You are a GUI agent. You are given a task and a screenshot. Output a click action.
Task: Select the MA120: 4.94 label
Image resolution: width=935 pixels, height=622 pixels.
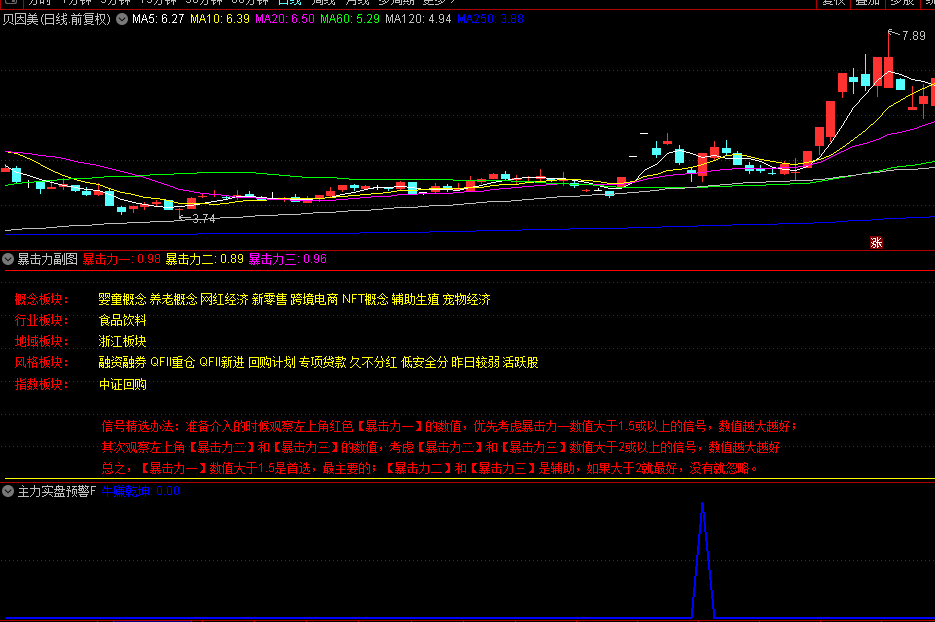click(x=418, y=19)
